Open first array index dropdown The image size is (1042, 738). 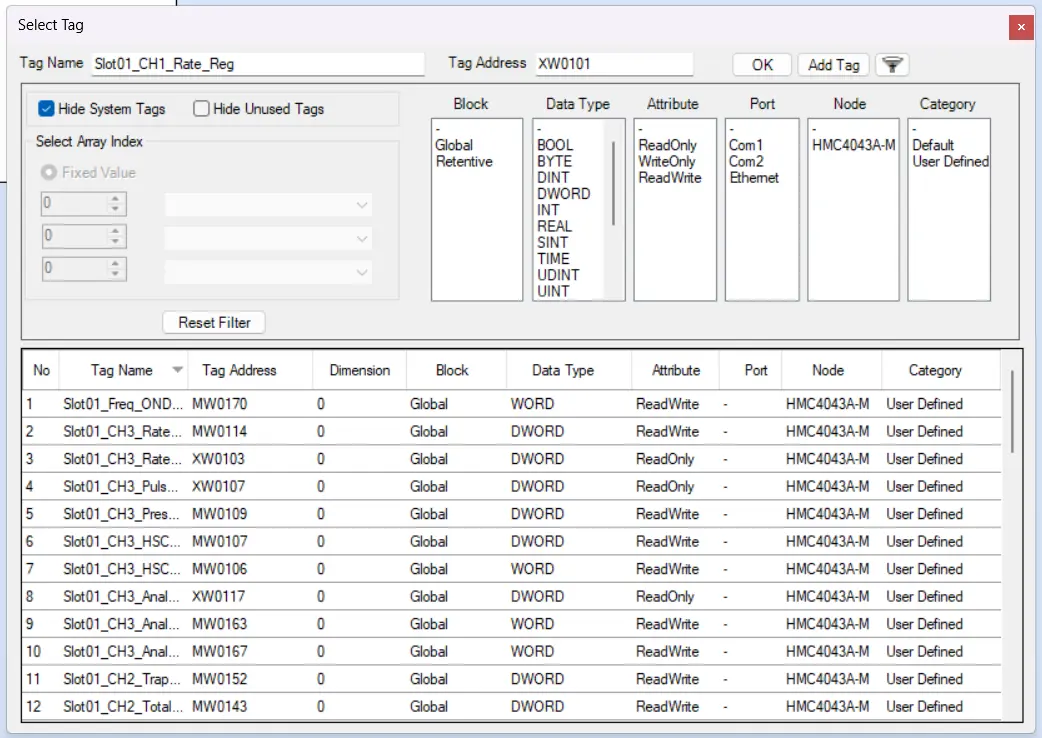coord(268,205)
